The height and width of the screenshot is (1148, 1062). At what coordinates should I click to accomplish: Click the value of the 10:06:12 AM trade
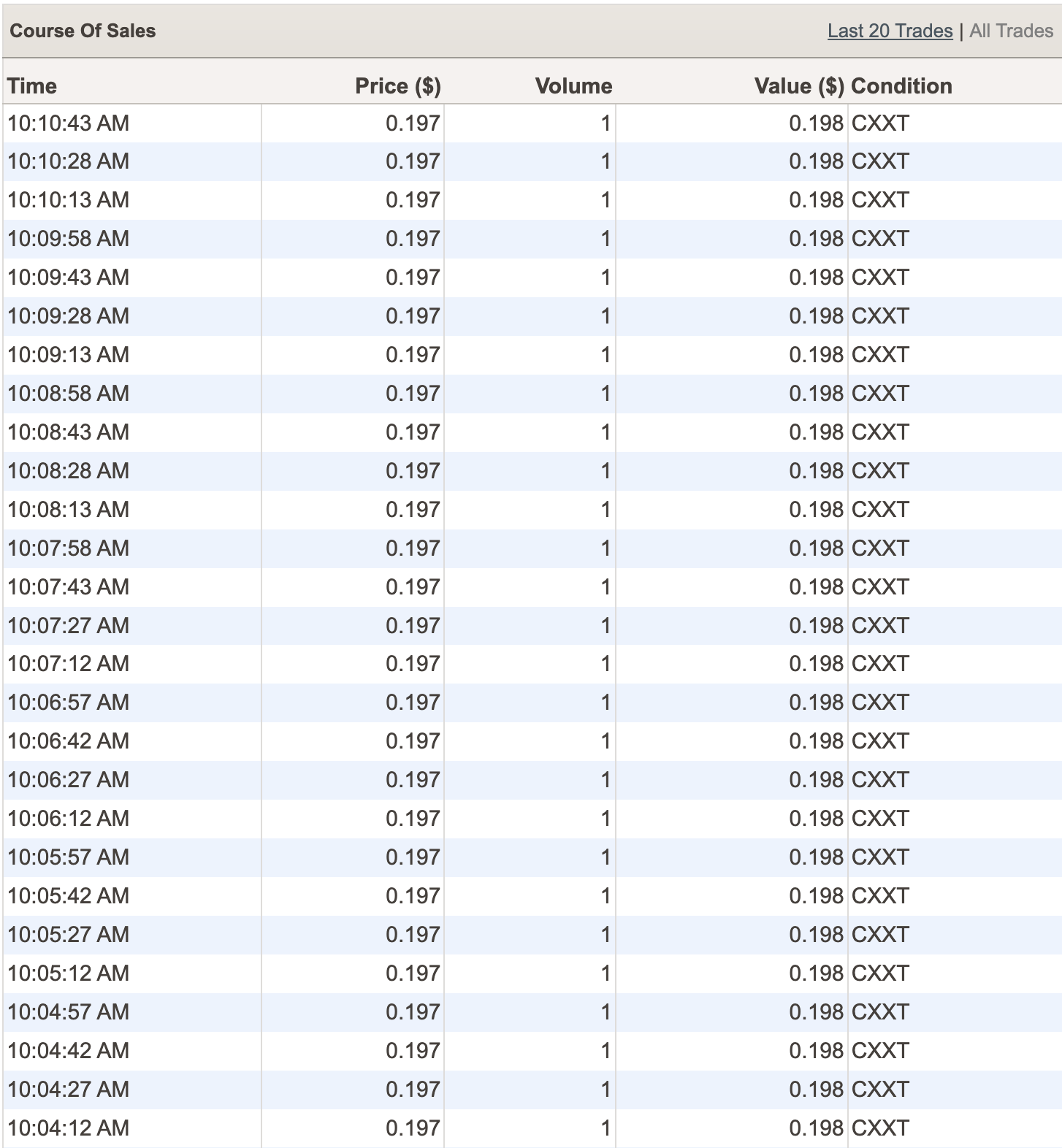(x=816, y=819)
